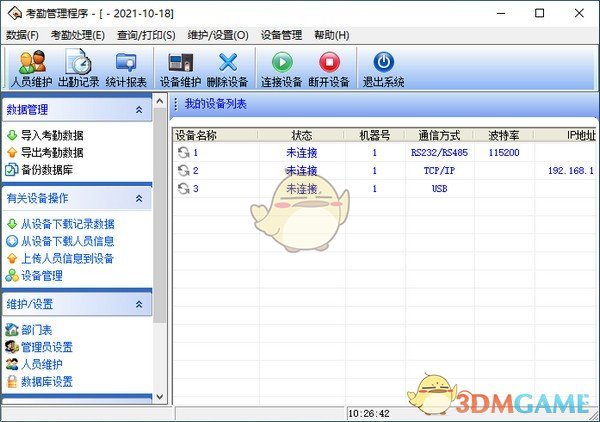Collapse the 数据管理 panel
Viewport: 600px width, 422px height.
point(139,110)
